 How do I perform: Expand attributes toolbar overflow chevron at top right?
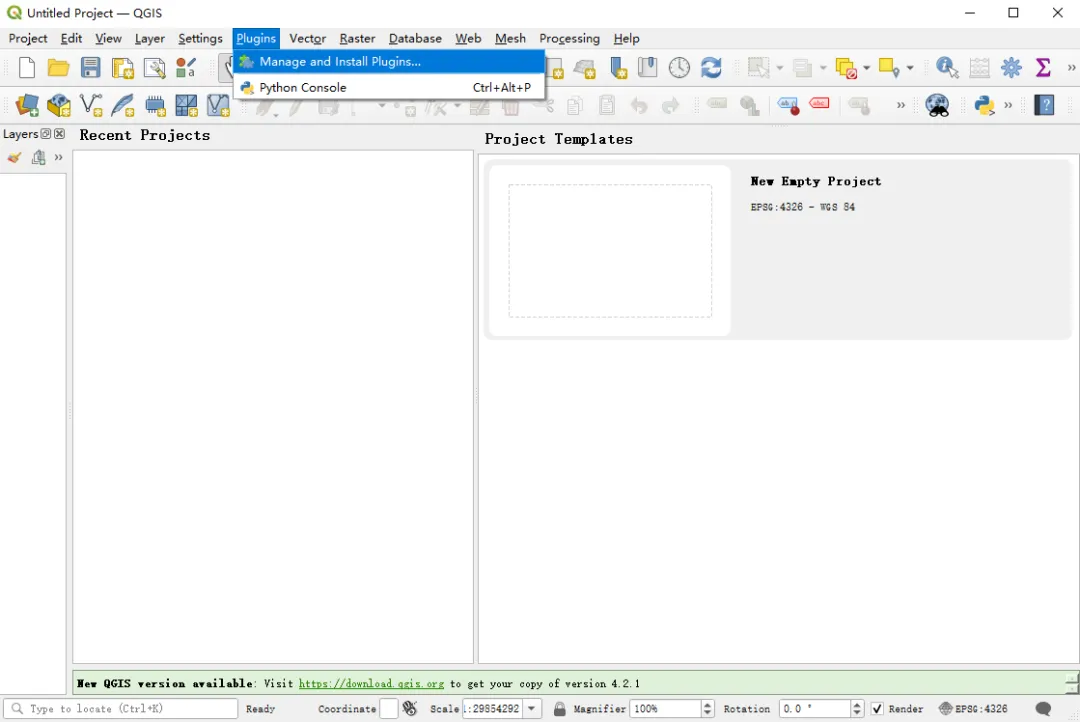point(1071,68)
